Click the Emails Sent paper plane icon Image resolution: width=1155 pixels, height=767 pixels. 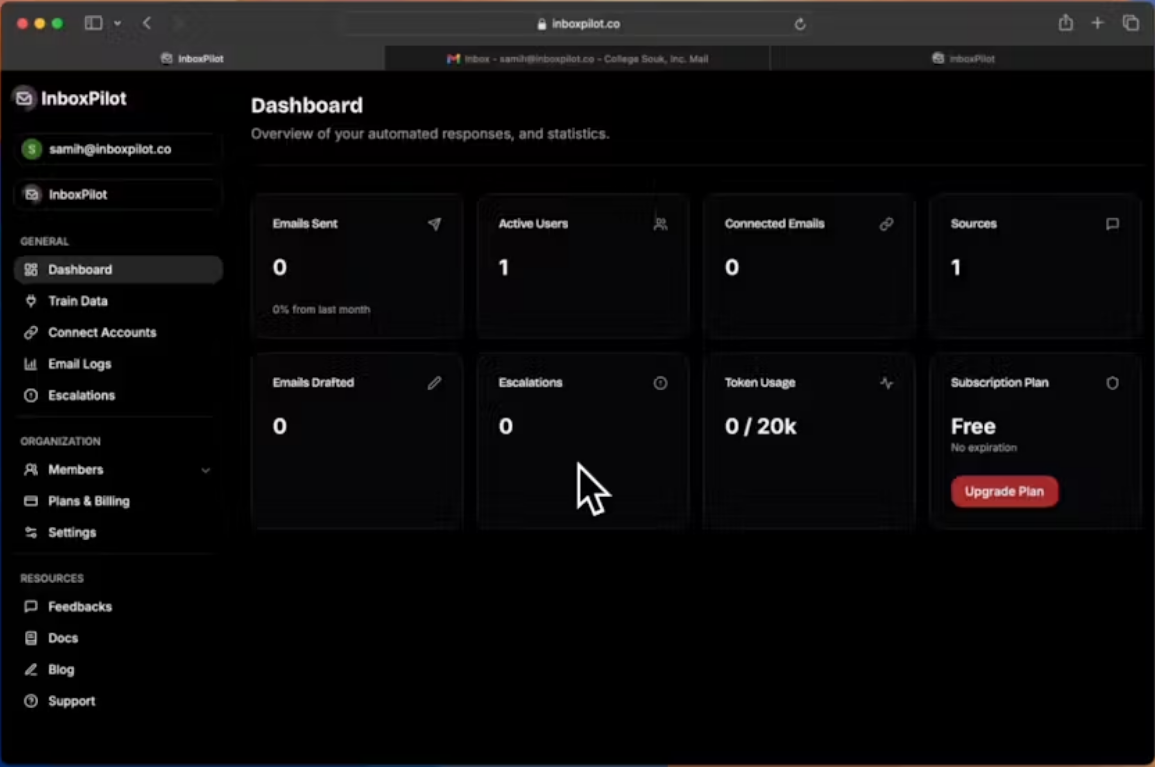coord(435,224)
